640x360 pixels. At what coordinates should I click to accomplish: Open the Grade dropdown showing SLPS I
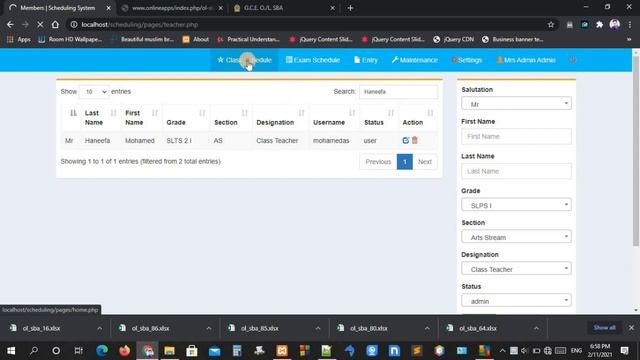click(516, 205)
